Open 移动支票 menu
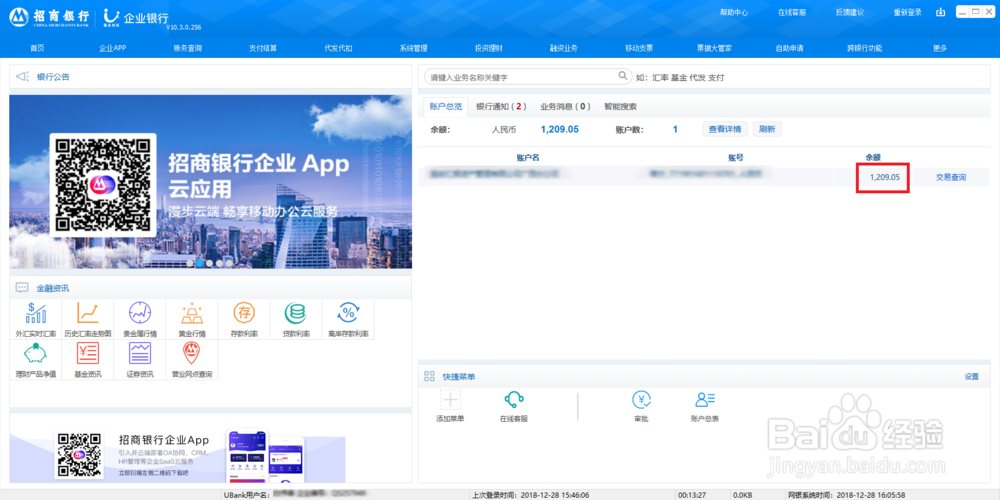1000x500 pixels. [639, 48]
